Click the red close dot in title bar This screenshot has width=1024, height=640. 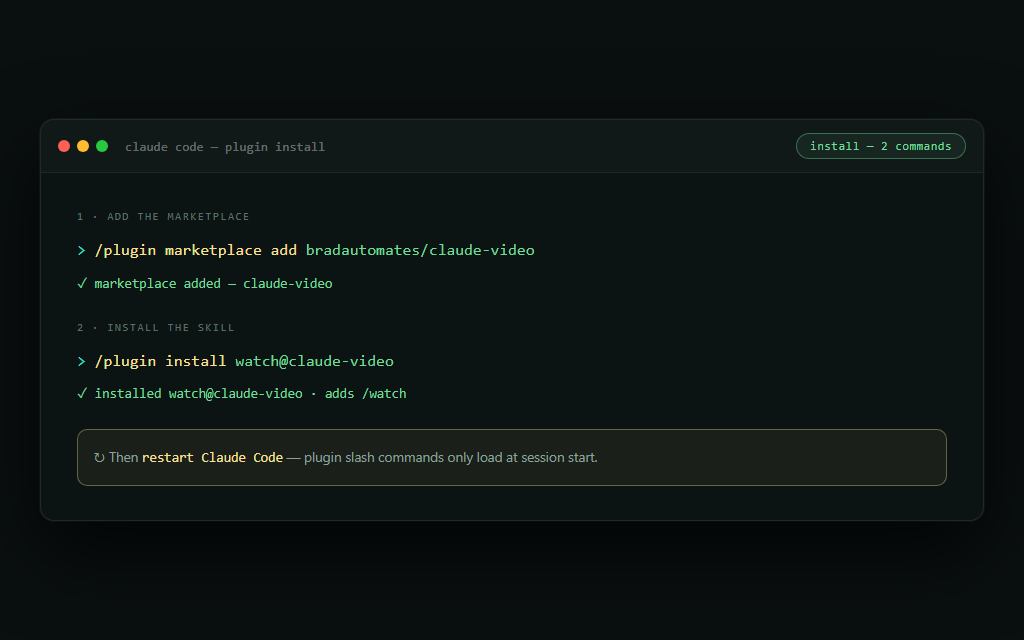(x=64, y=146)
